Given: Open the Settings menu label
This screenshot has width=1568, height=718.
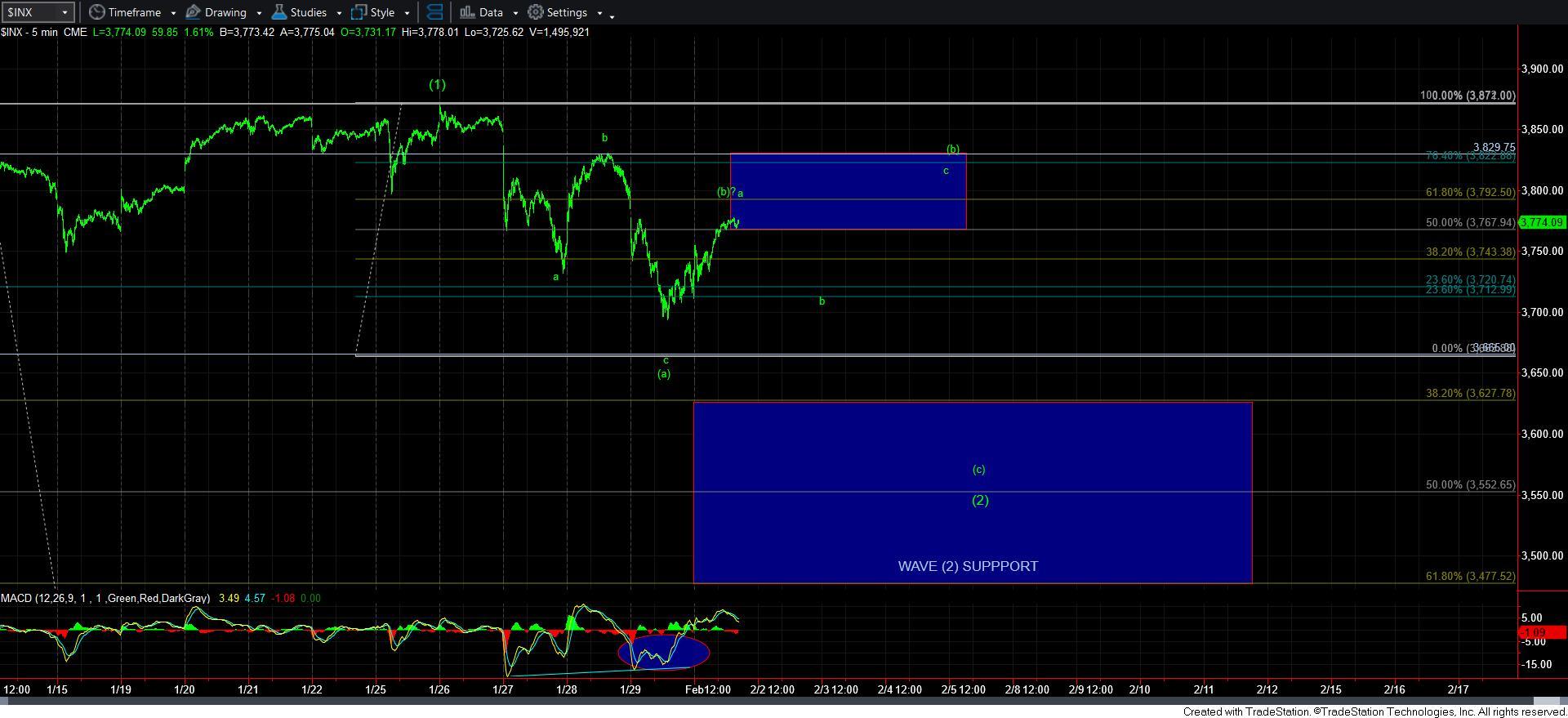Looking at the screenshot, I should tap(567, 12).
